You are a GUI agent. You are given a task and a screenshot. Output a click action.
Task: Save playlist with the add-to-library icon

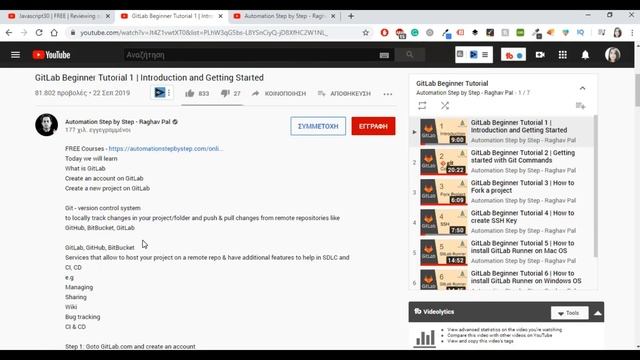click(580, 106)
